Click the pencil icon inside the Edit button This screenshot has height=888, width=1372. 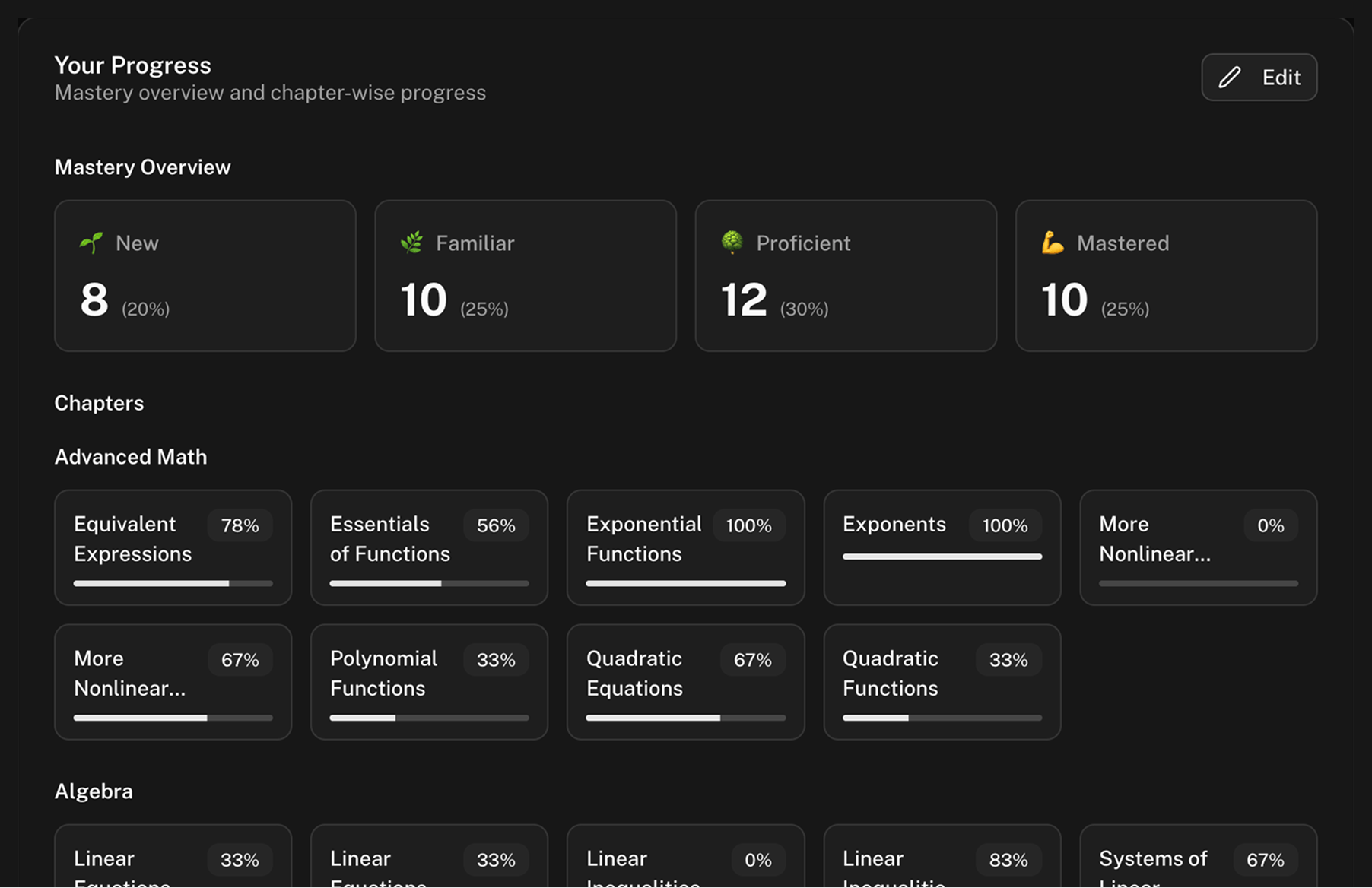(1229, 77)
